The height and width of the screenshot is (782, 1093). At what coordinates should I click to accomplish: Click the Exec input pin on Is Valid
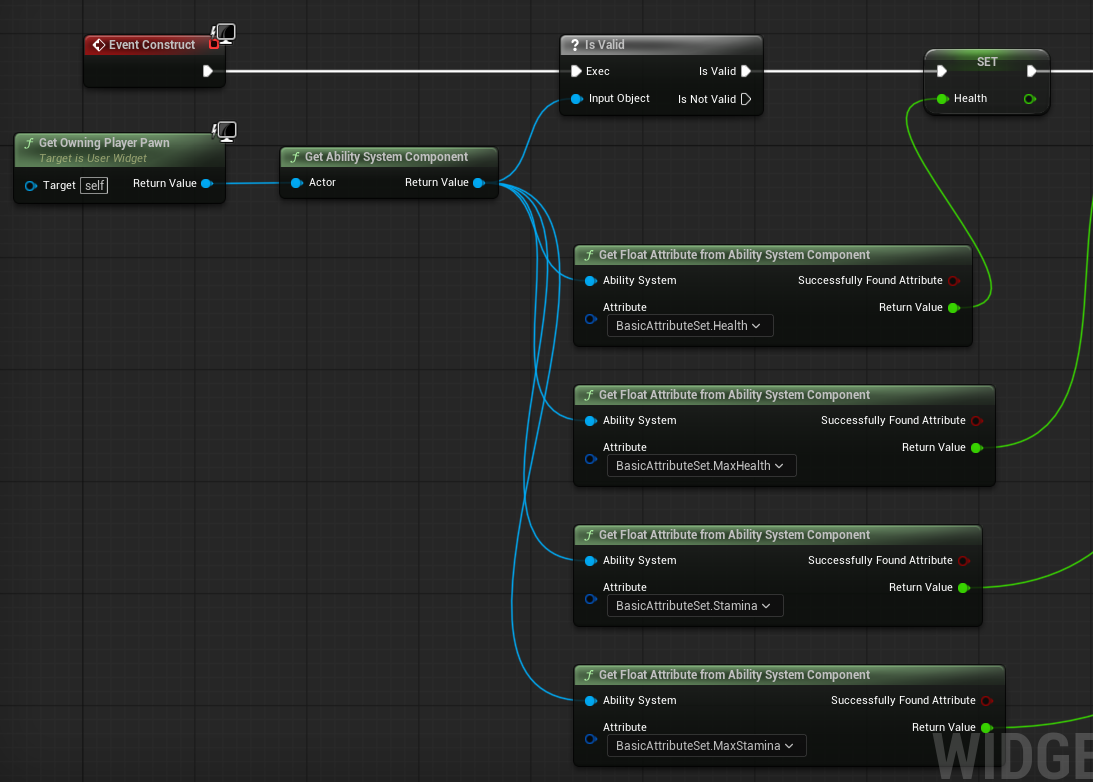pyautogui.click(x=576, y=71)
